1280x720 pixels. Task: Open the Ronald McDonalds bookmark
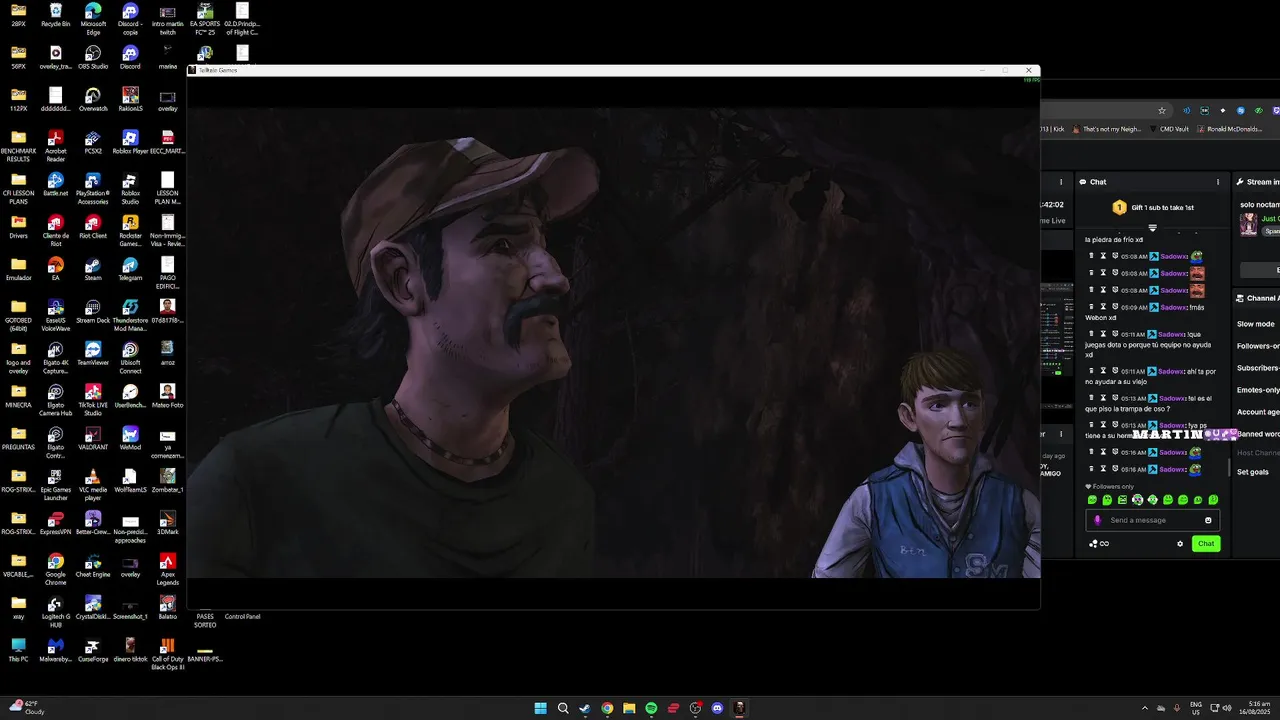tap(1229, 129)
